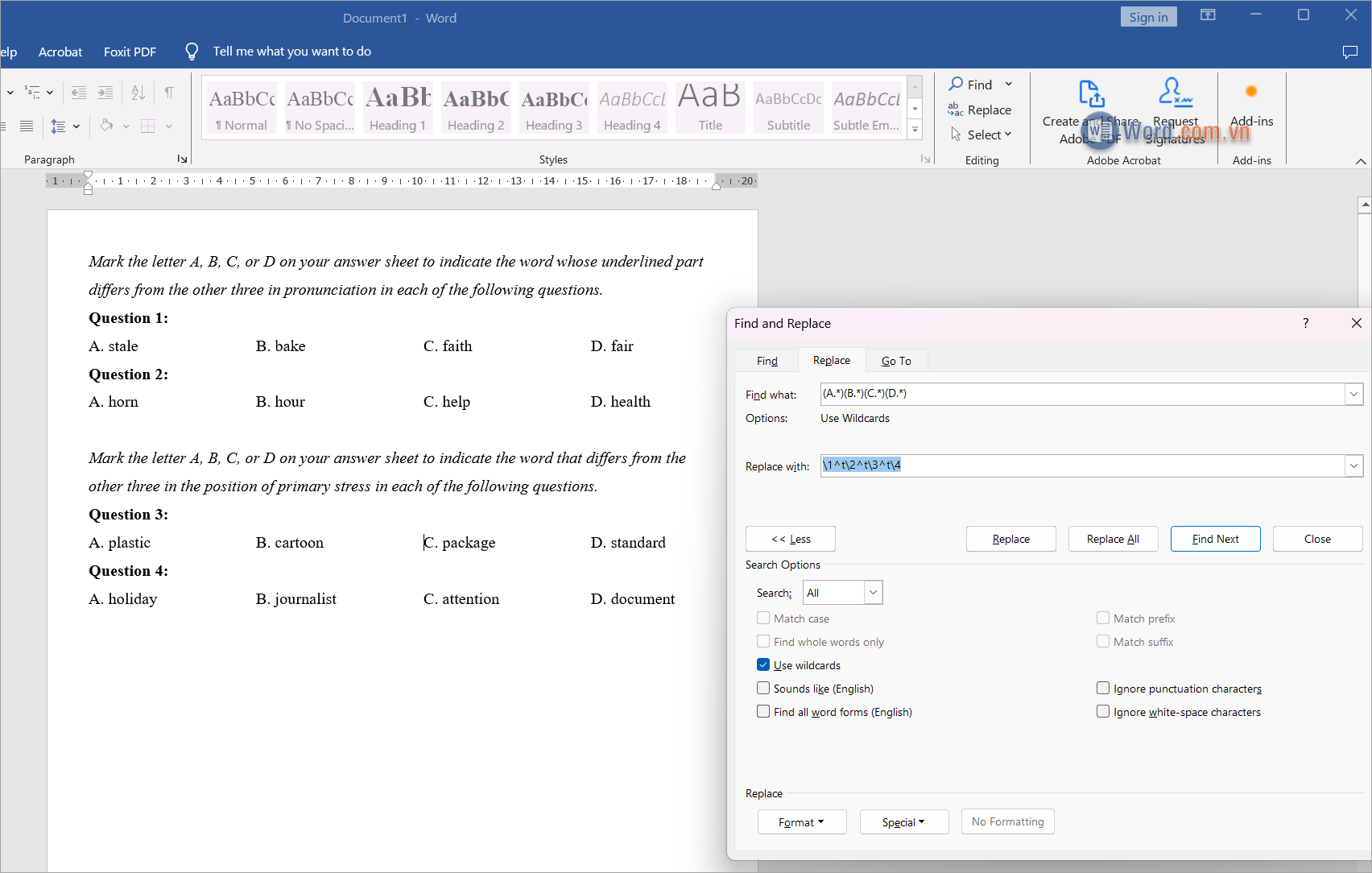Click the right indent marker on ruler

coord(716,185)
